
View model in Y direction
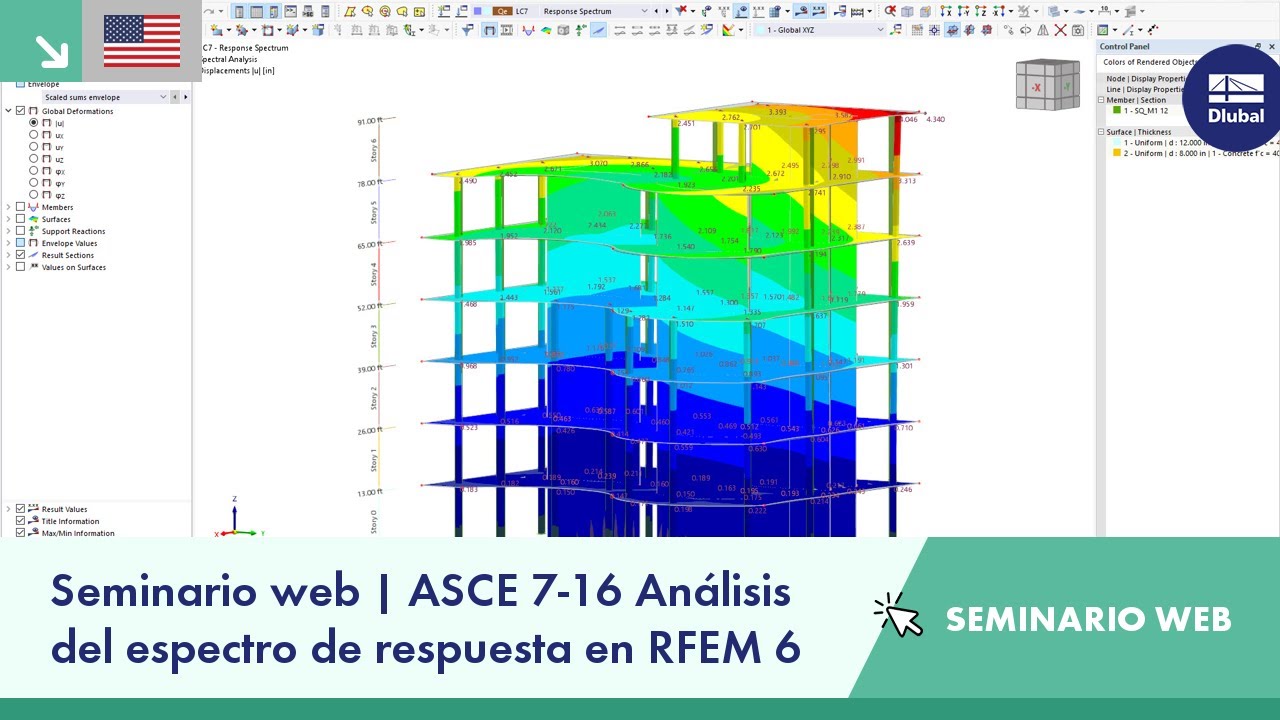pyautogui.click(x=964, y=11)
